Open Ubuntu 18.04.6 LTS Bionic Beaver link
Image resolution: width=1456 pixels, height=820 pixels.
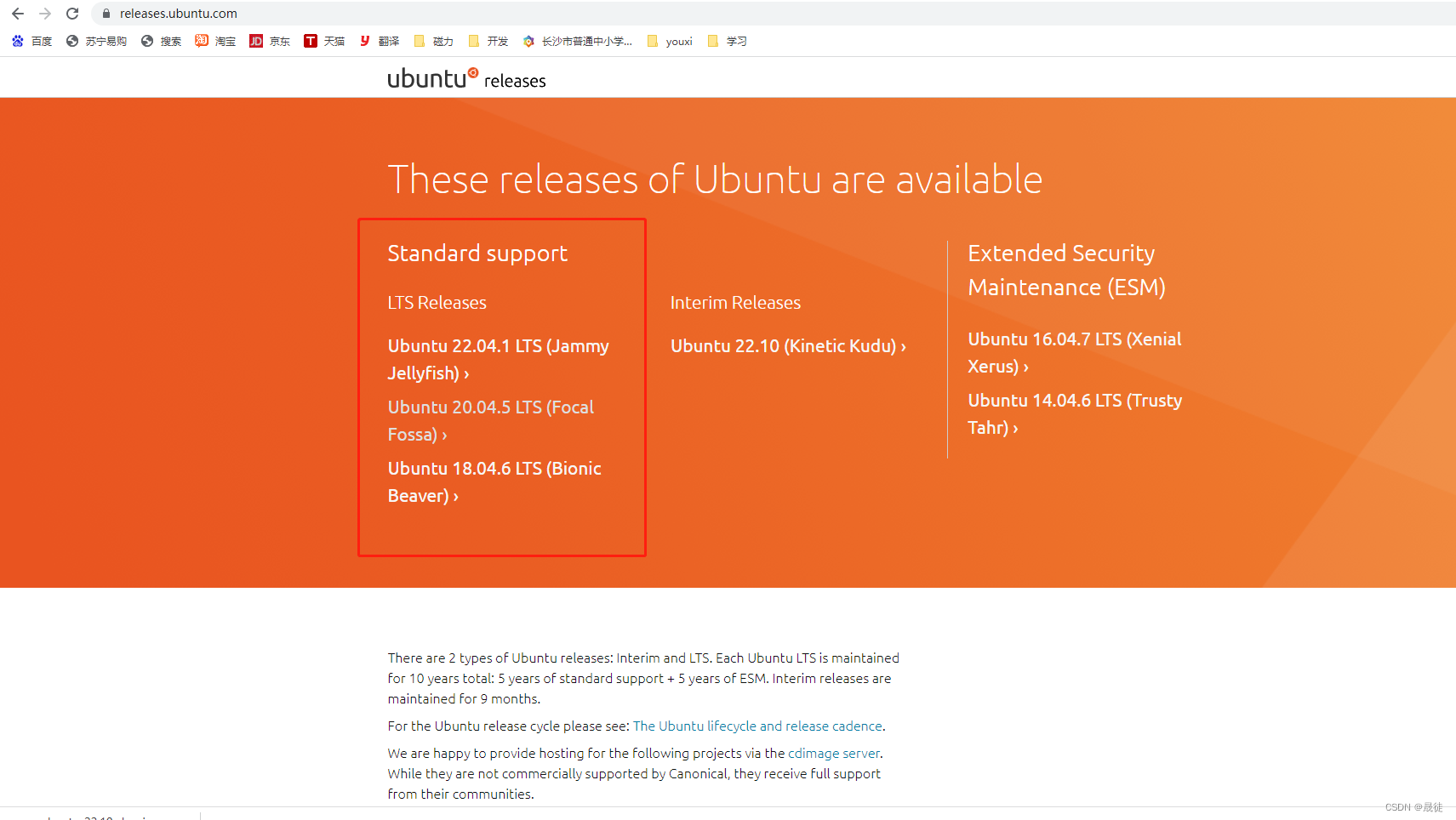pos(494,482)
